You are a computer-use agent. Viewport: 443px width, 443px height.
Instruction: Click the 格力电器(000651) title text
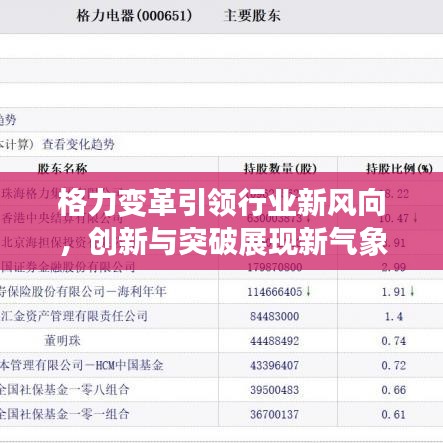(x=134, y=16)
